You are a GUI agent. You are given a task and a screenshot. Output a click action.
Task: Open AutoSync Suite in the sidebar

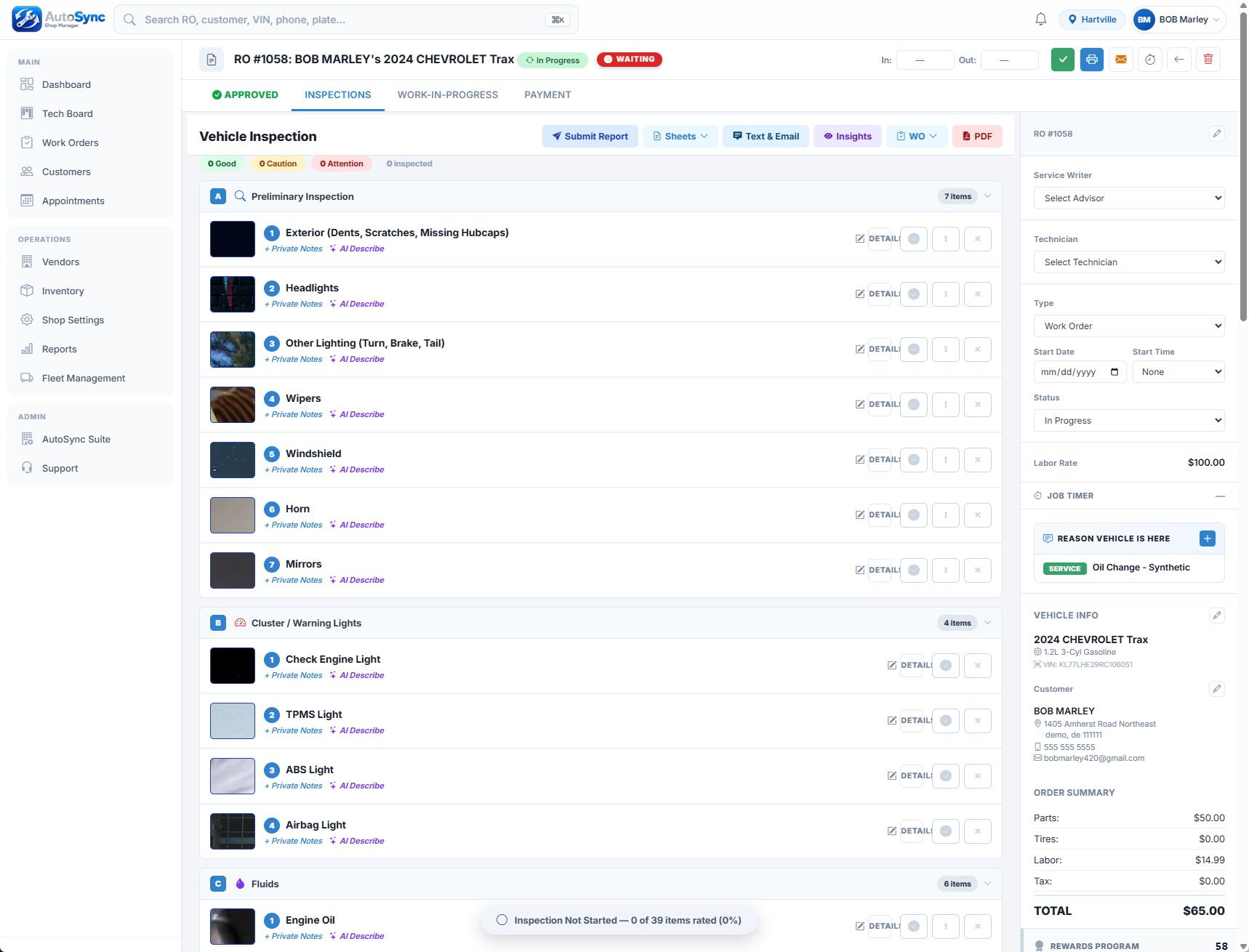coord(90,439)
